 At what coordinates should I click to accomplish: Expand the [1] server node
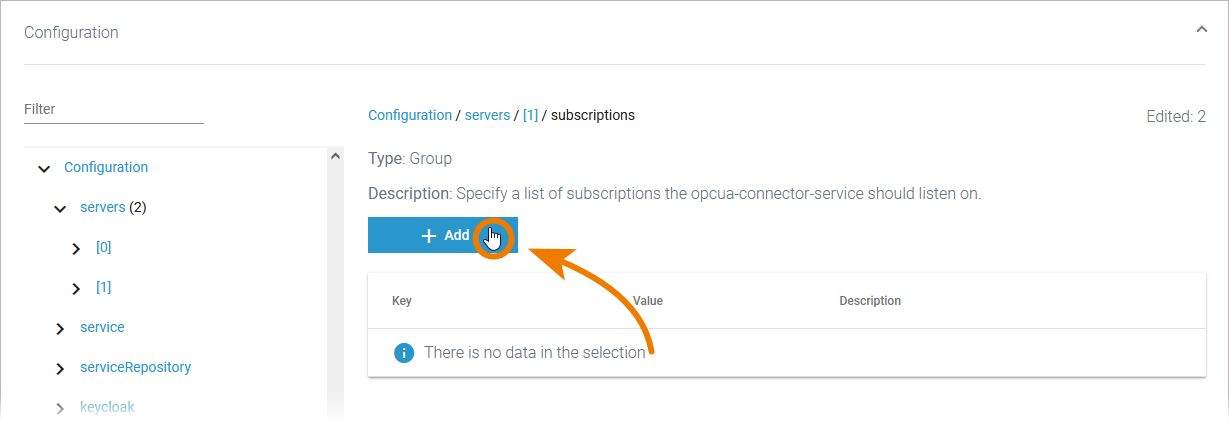76,289
